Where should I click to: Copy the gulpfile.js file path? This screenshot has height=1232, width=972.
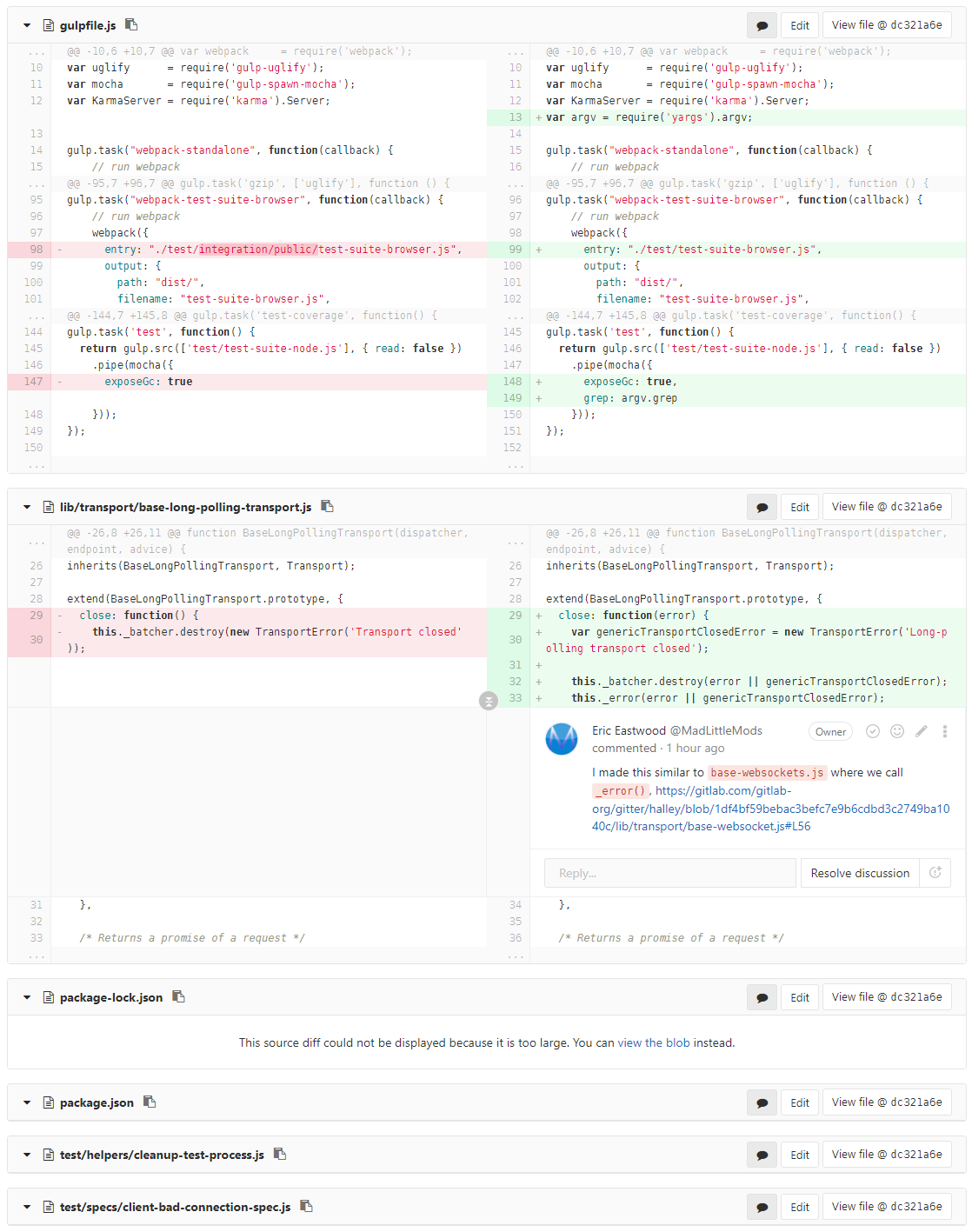pos(131,24)
